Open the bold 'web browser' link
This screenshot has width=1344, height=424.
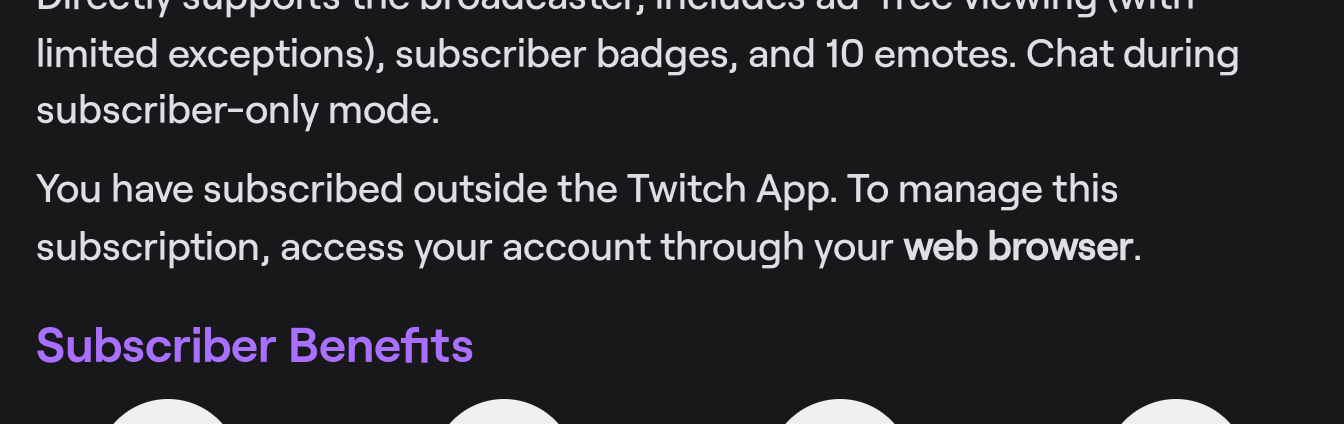tap(1017, 246)
